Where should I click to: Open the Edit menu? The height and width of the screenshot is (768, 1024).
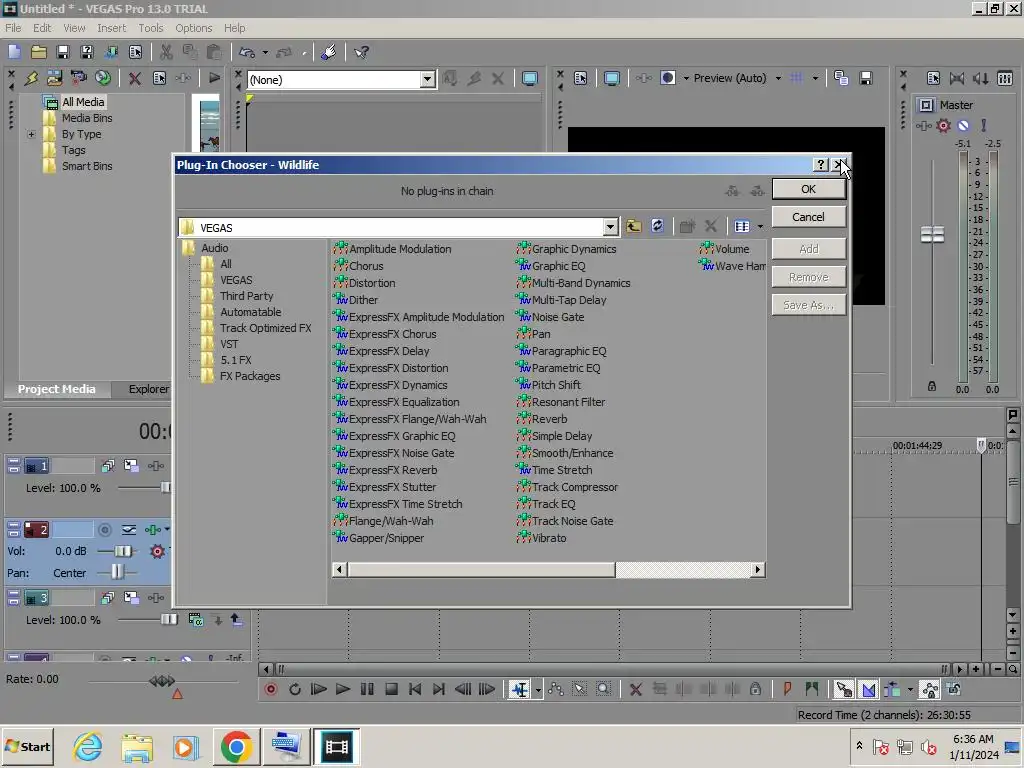(42, 28)
